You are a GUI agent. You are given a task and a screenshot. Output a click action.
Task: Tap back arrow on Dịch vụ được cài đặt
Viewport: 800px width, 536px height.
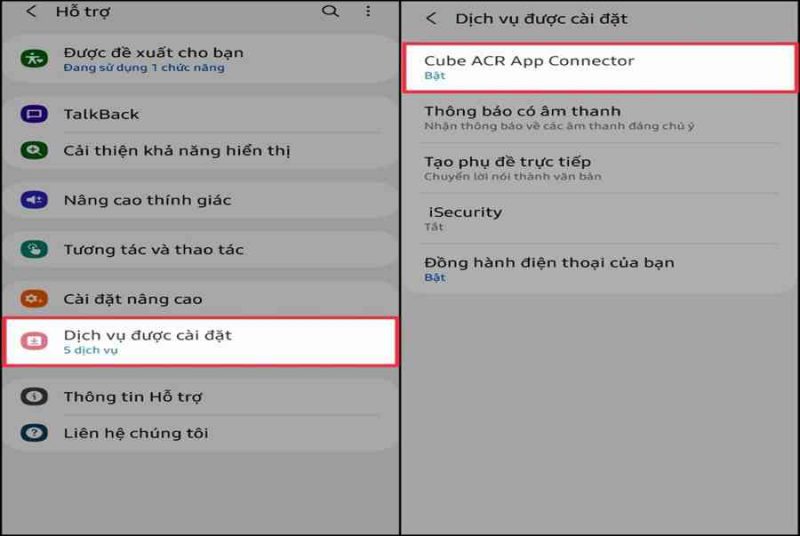pyautogui.click(x=431, y=19)
